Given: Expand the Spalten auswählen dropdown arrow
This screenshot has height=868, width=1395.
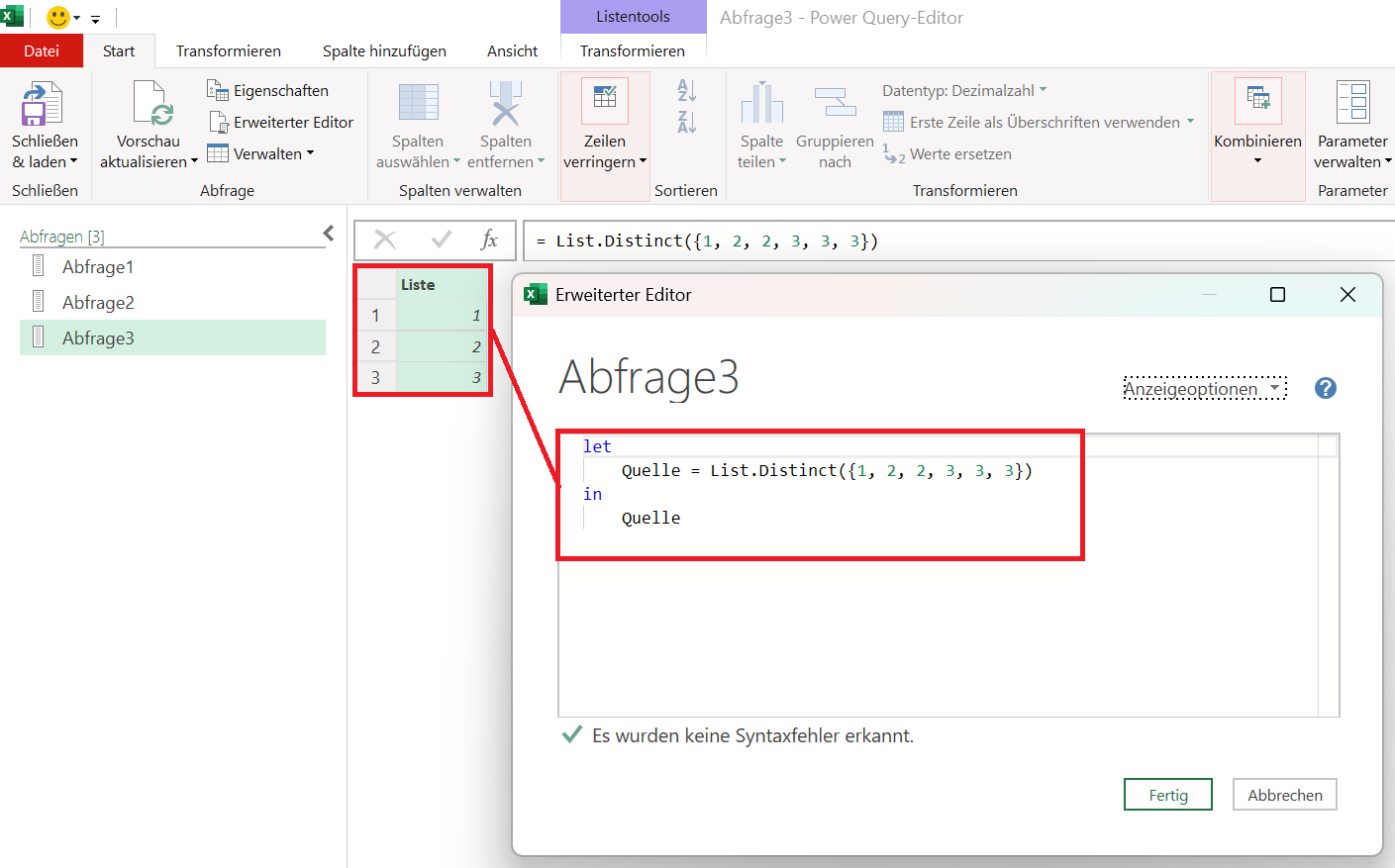Looking at the screenshot, I should [456, 161].
